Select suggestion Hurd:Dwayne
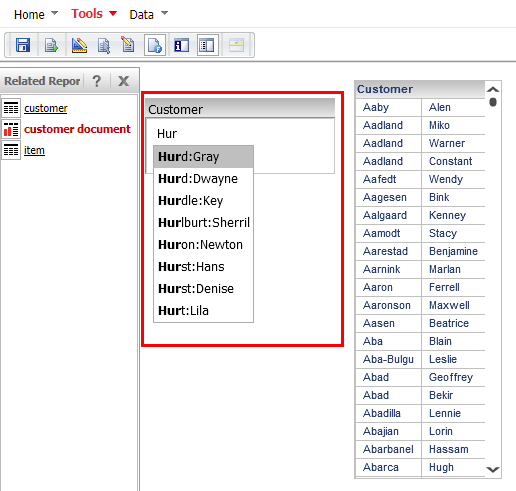The height and width of the screenshot is (491, 516). (203, 179)
